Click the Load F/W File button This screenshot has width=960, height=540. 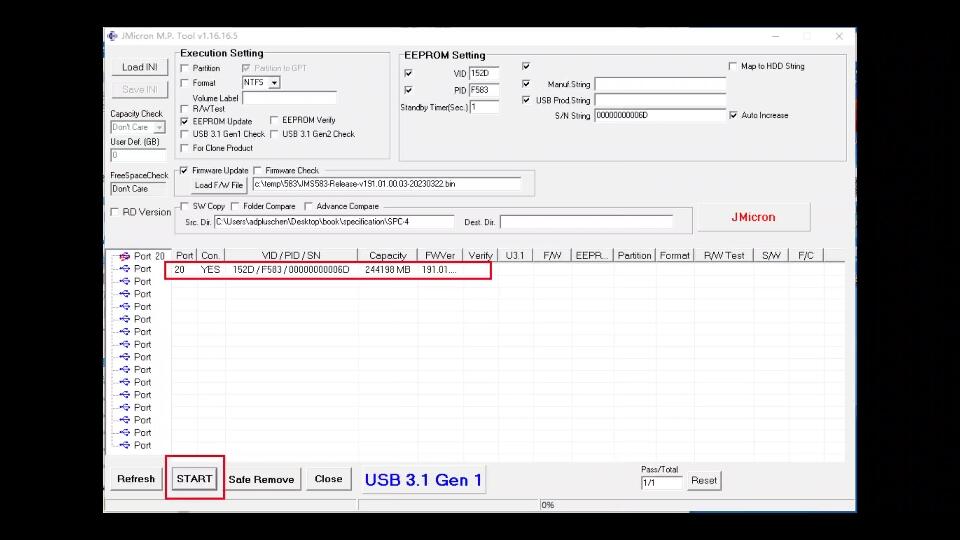point(219,185)
